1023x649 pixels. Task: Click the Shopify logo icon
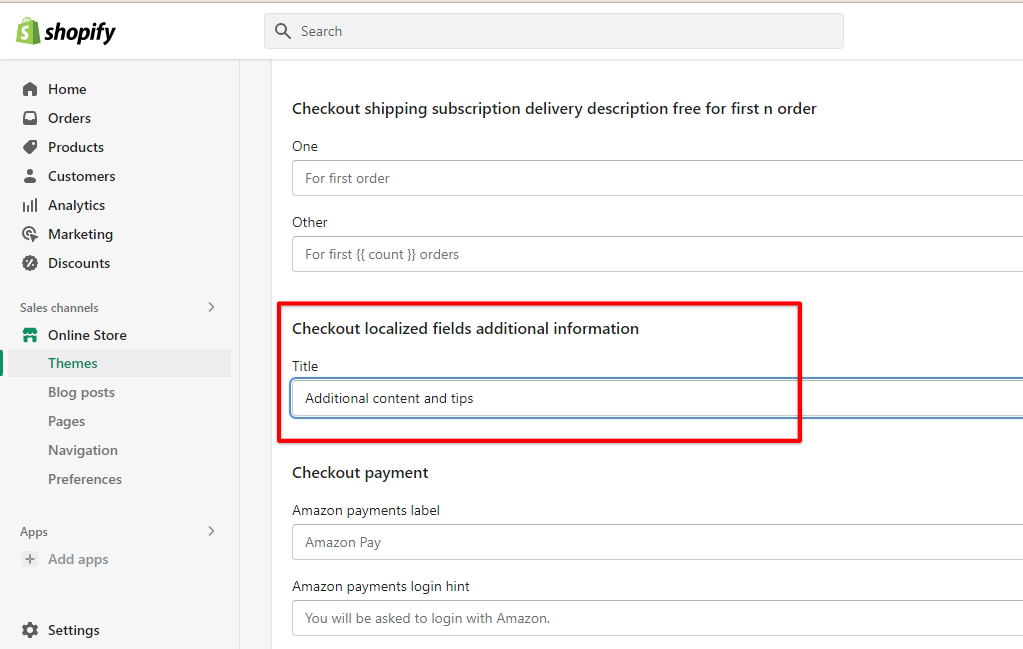(28, 31)
